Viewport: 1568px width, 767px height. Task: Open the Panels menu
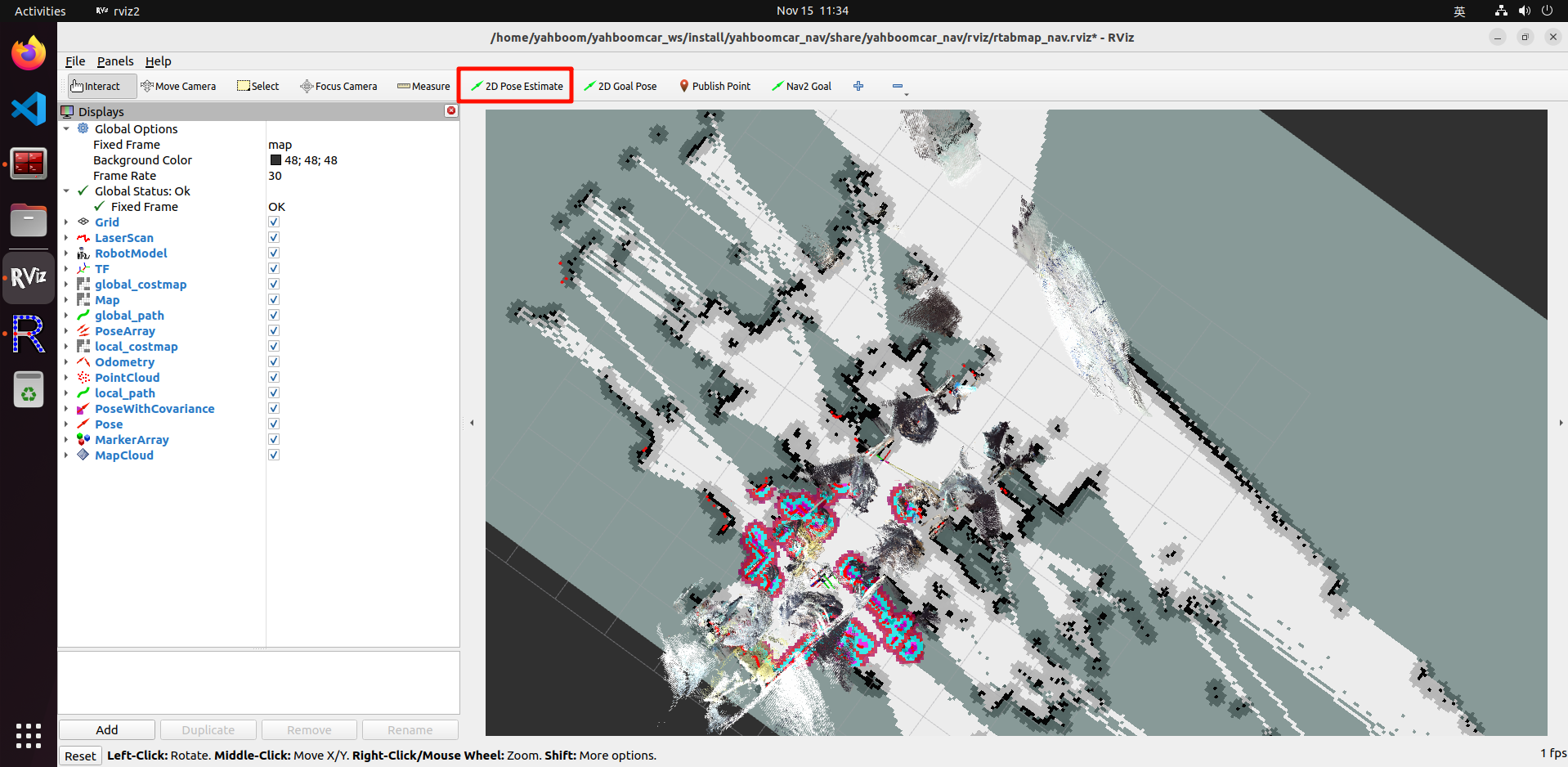tap(115, 61)
